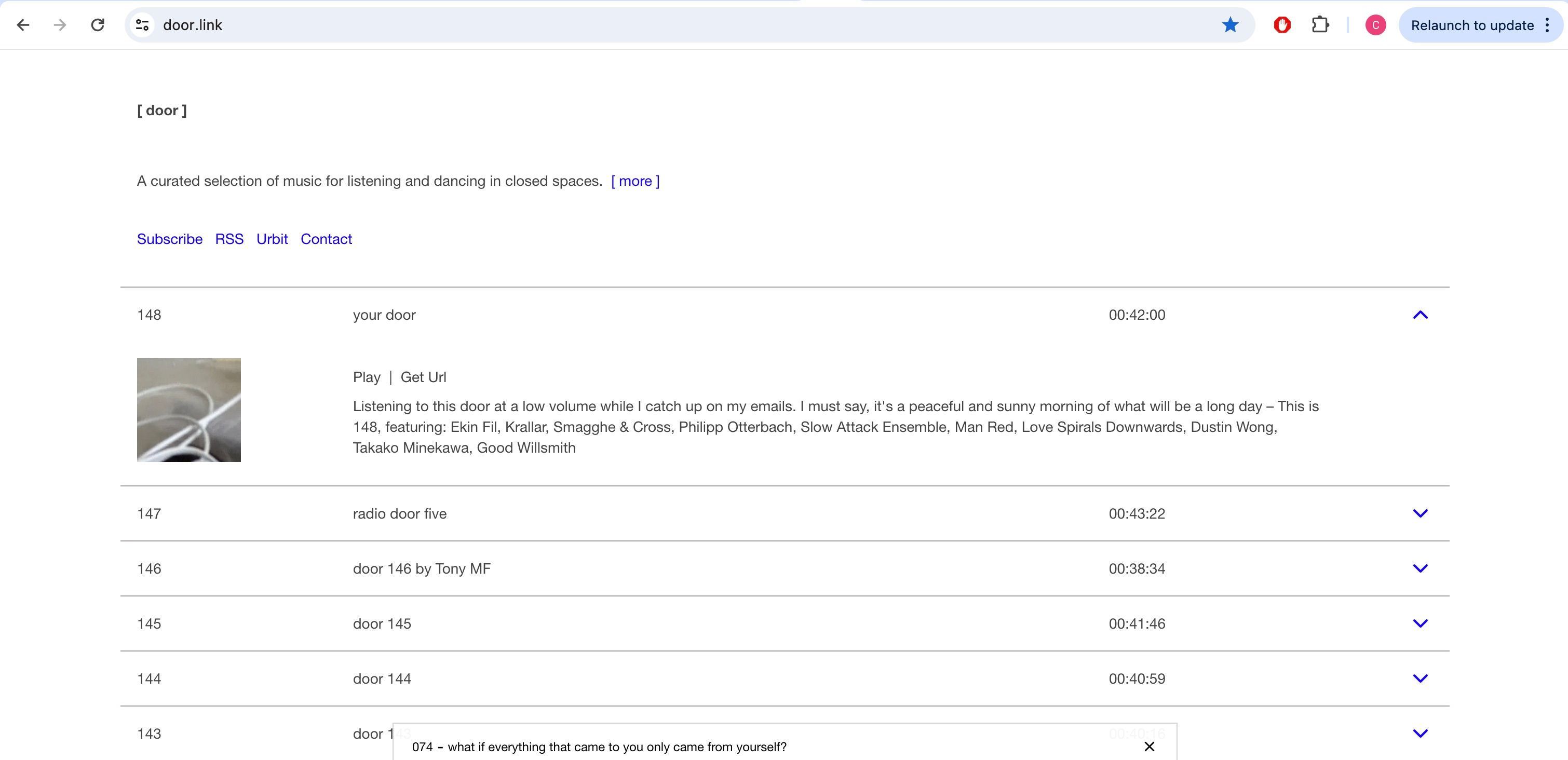Open the RSS feed link

[229, 239]
